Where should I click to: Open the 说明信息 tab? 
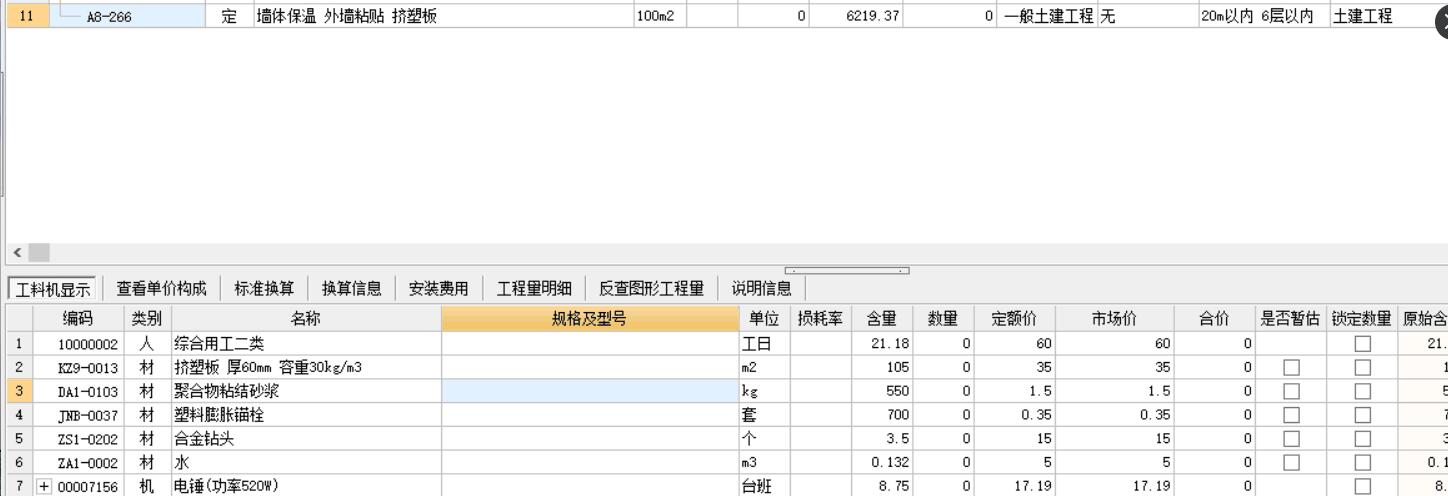(761, 289)
